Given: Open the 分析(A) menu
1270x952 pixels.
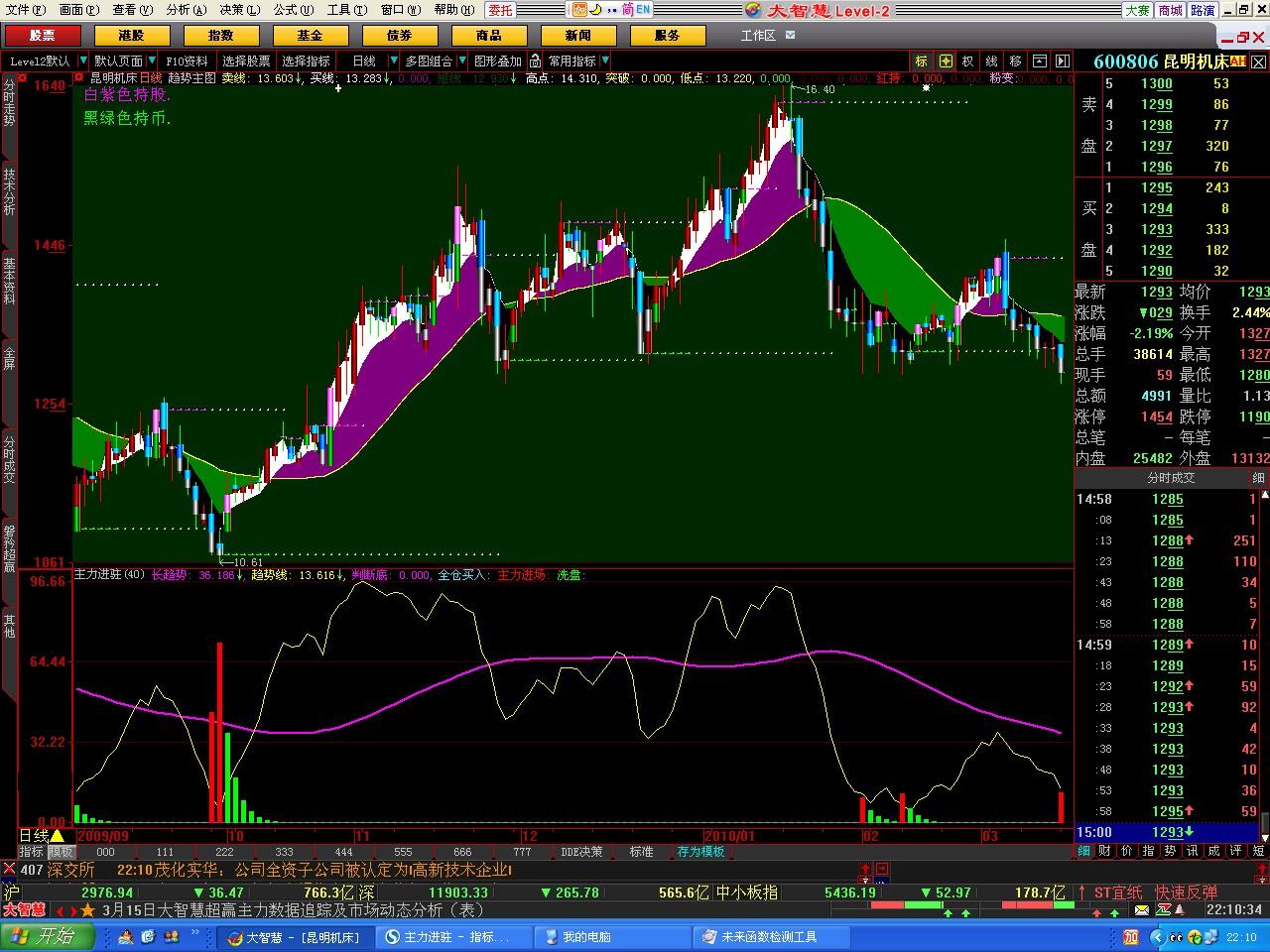Looking at the screenshot, I should click(186, 10).
